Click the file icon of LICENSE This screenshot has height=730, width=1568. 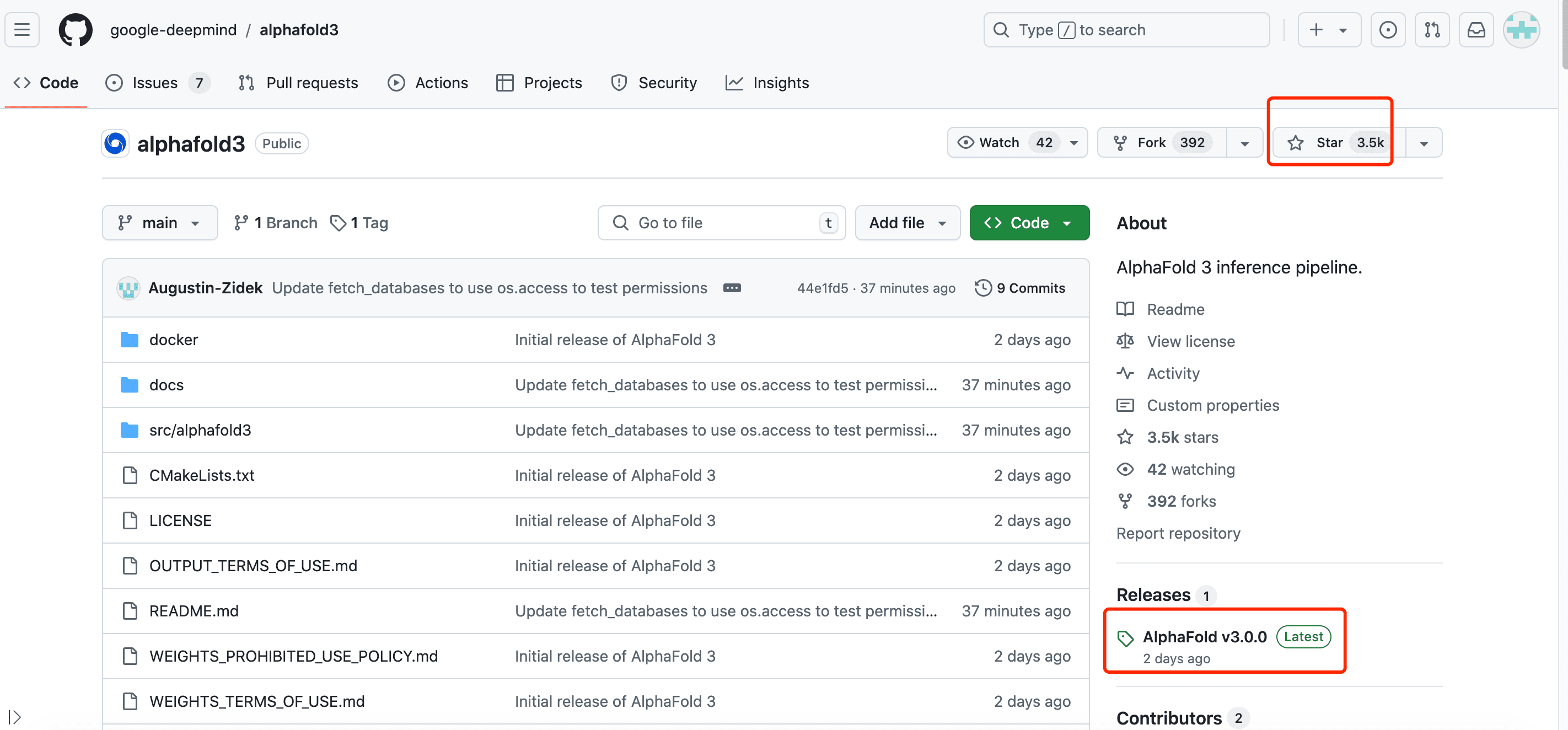pos(130,520)
